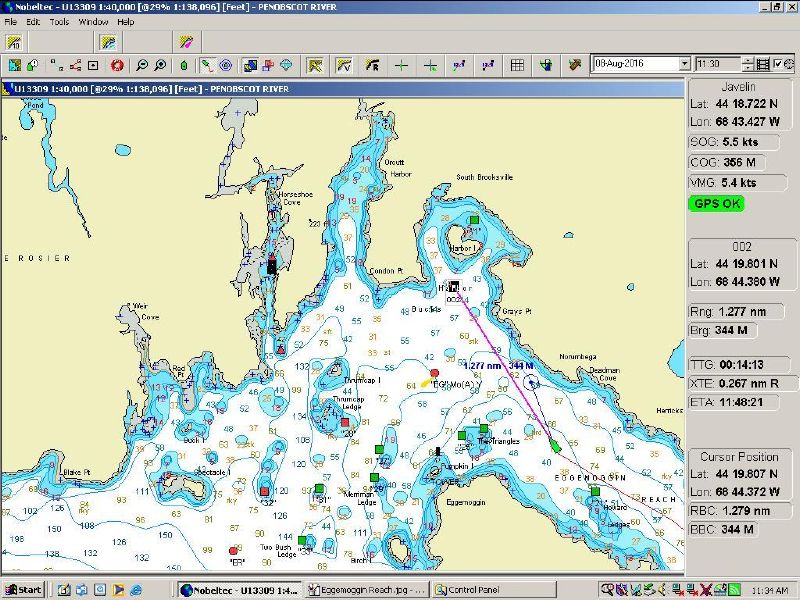Click the Windows Start button
Viewport: 800px width, 600px height.
click(23, 589)
